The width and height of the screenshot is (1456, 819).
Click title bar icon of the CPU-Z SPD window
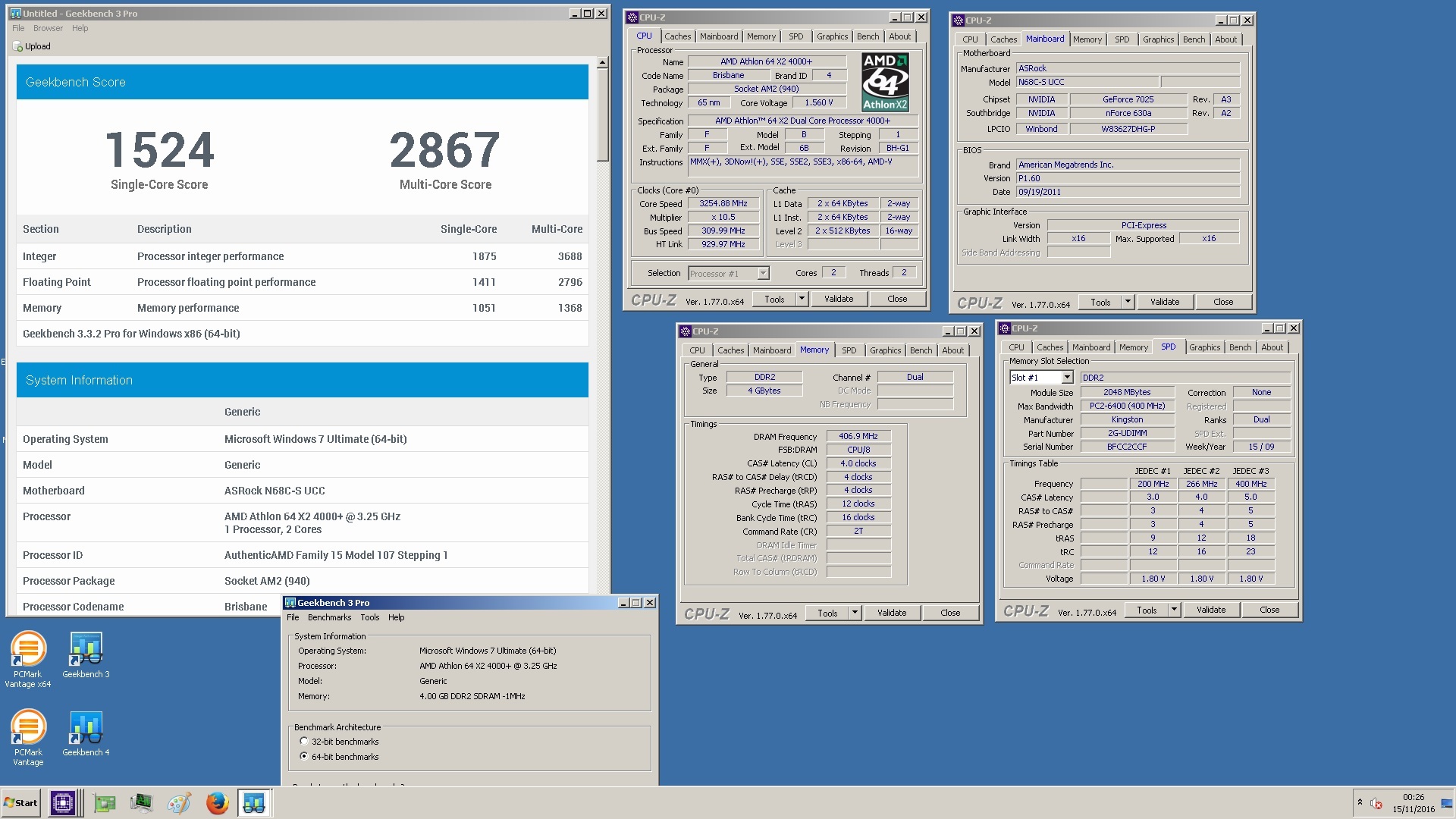tap(1005, 328)
